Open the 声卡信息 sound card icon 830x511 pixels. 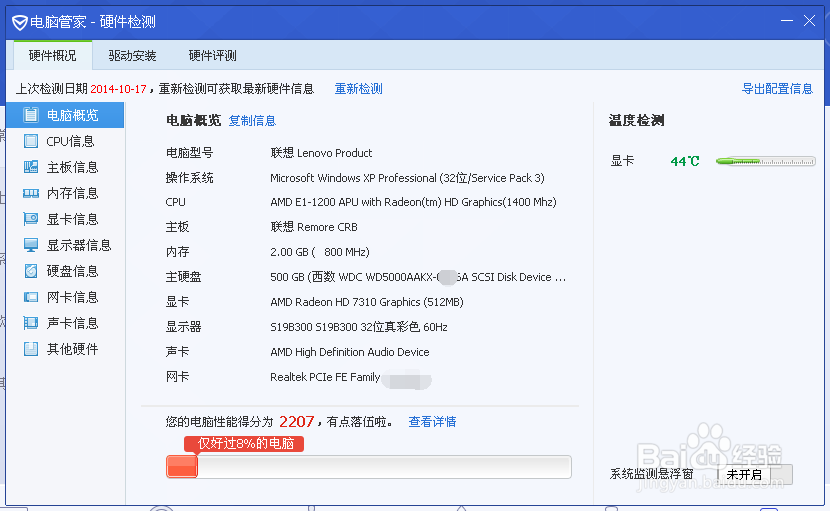tap(31, 322)
